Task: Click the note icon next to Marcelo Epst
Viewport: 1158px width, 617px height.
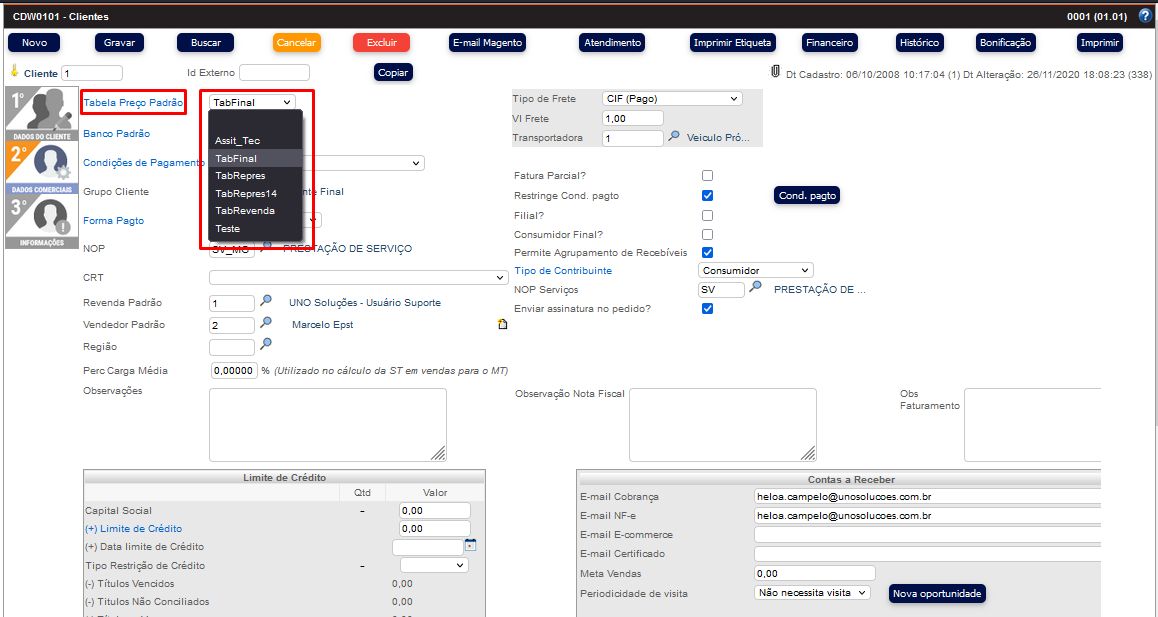Action: (502, 324)
